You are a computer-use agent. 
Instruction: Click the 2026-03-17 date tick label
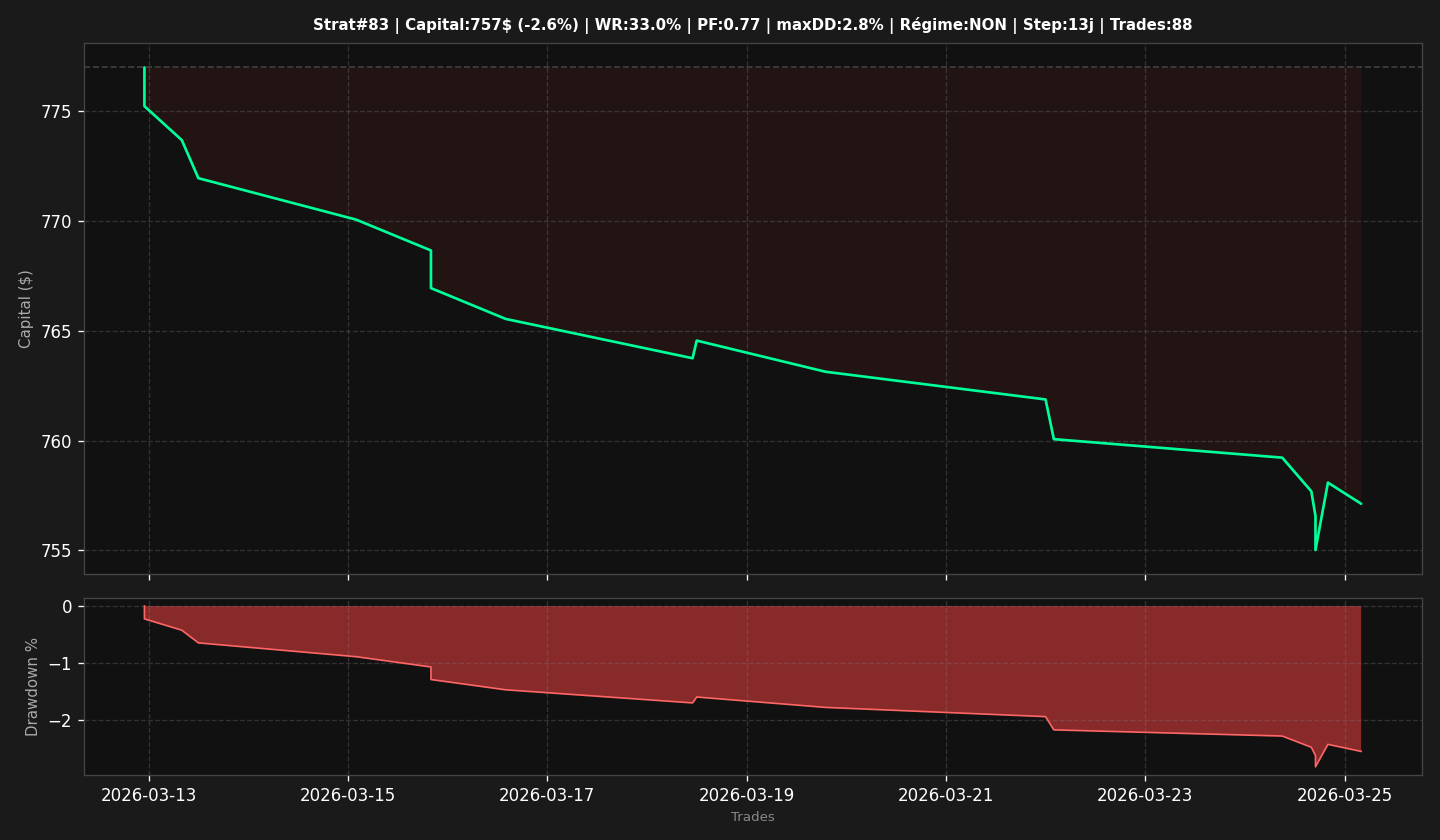coord(547,795)
